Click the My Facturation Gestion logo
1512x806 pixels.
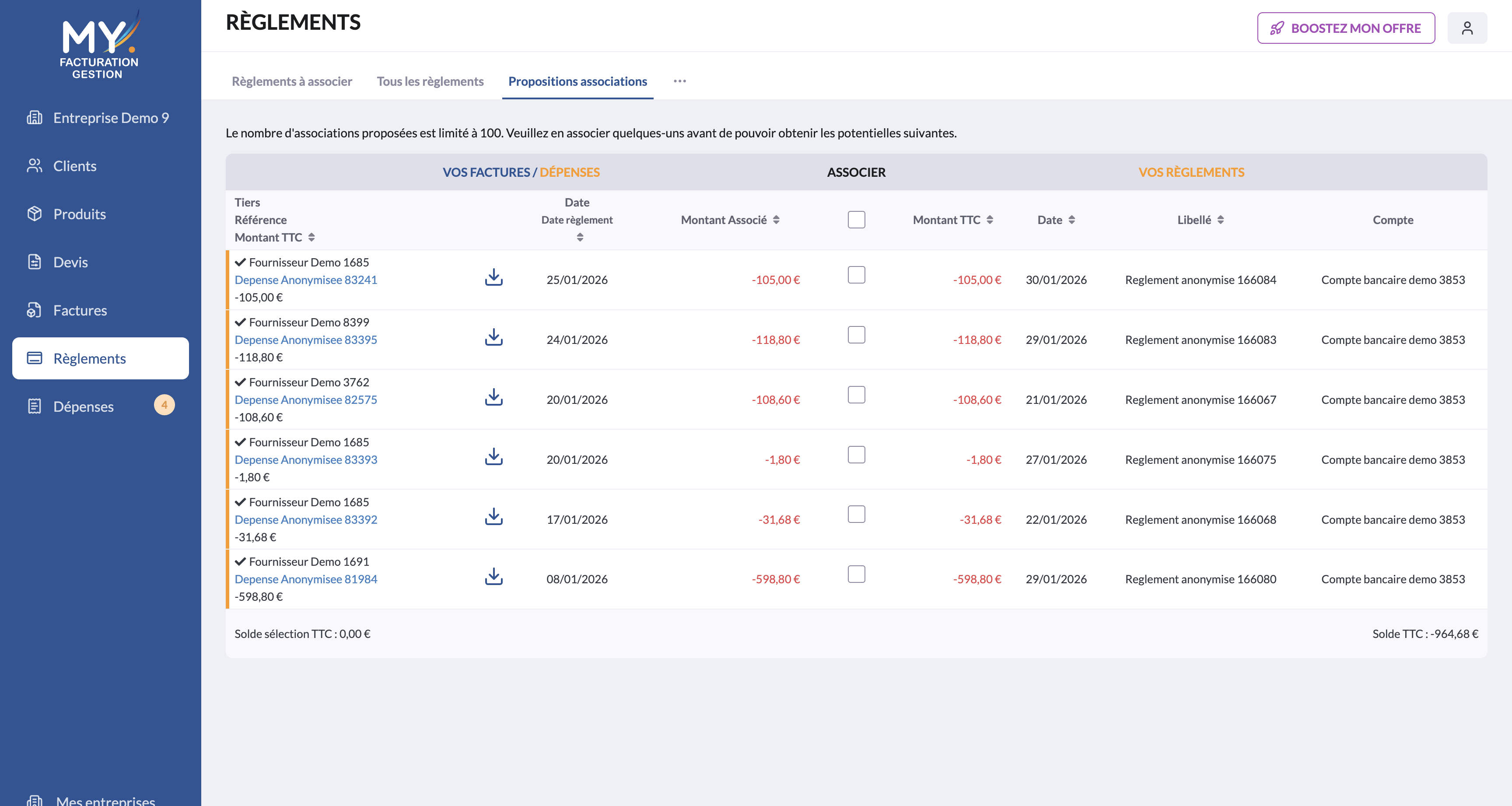coord(99,45)
